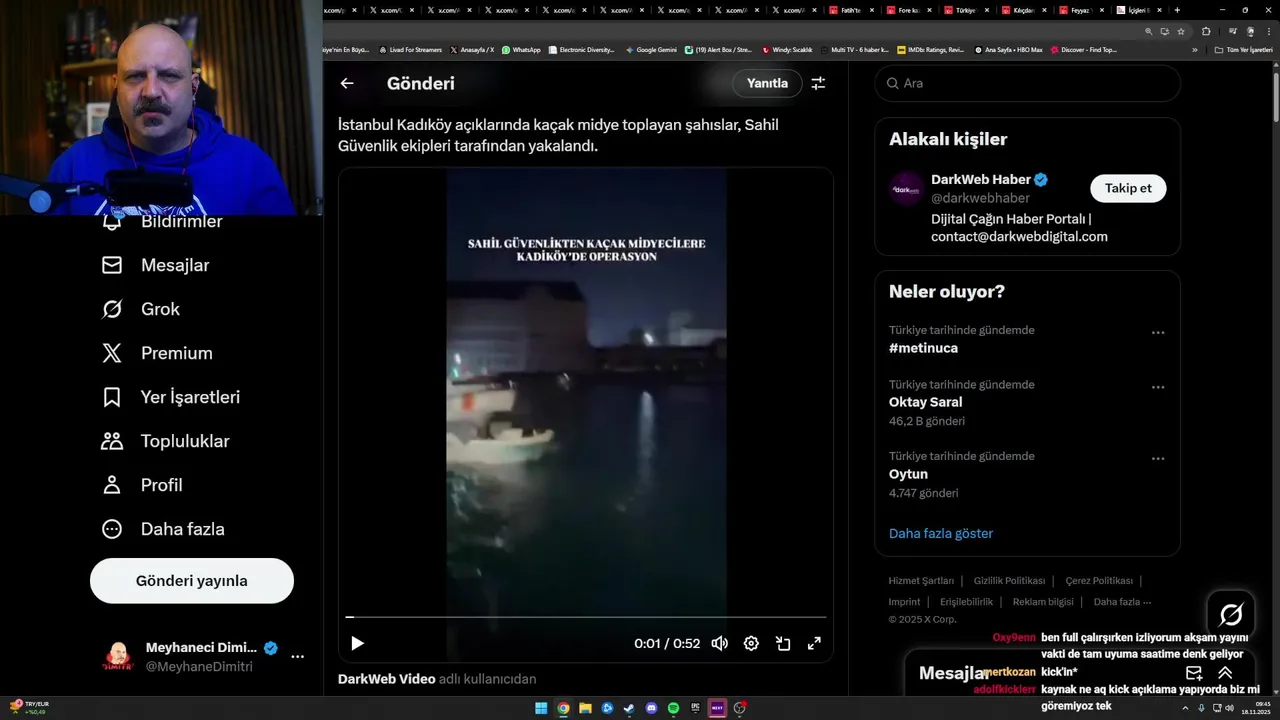Switch to the Türkiye browser tab
The width and height of the screenshot is (1280, 720).
965,10
